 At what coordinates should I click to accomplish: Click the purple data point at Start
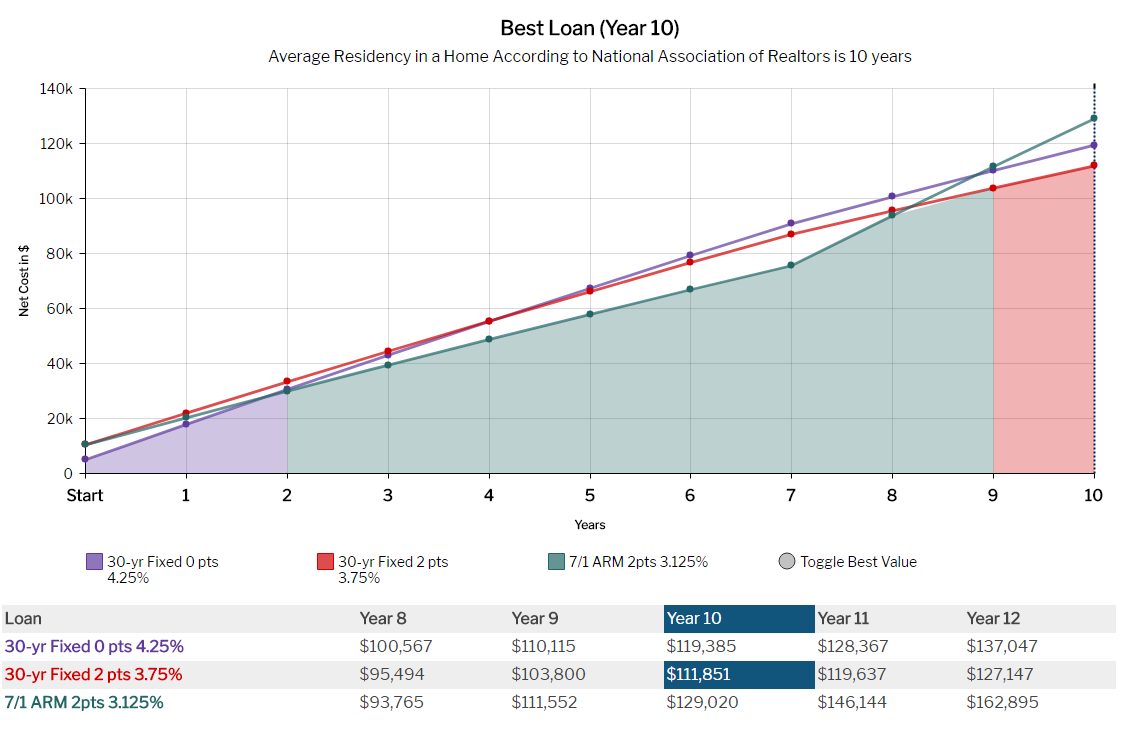coord(85,459)
